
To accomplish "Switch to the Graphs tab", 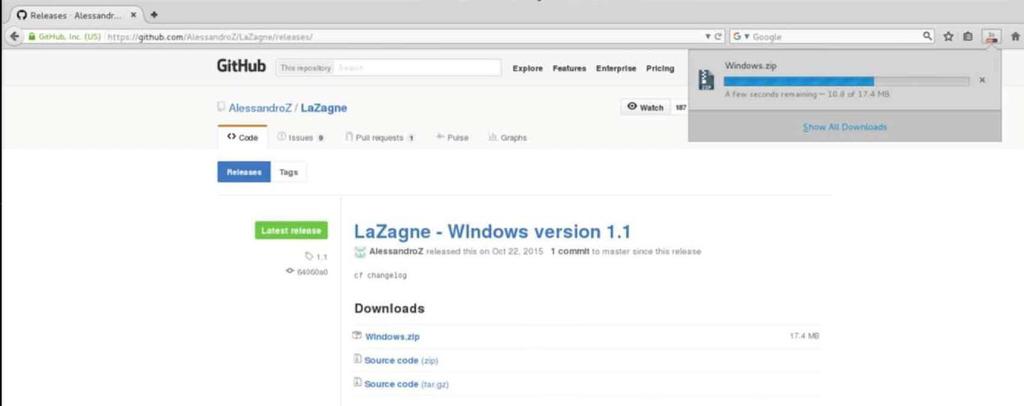I will point(507,138).
